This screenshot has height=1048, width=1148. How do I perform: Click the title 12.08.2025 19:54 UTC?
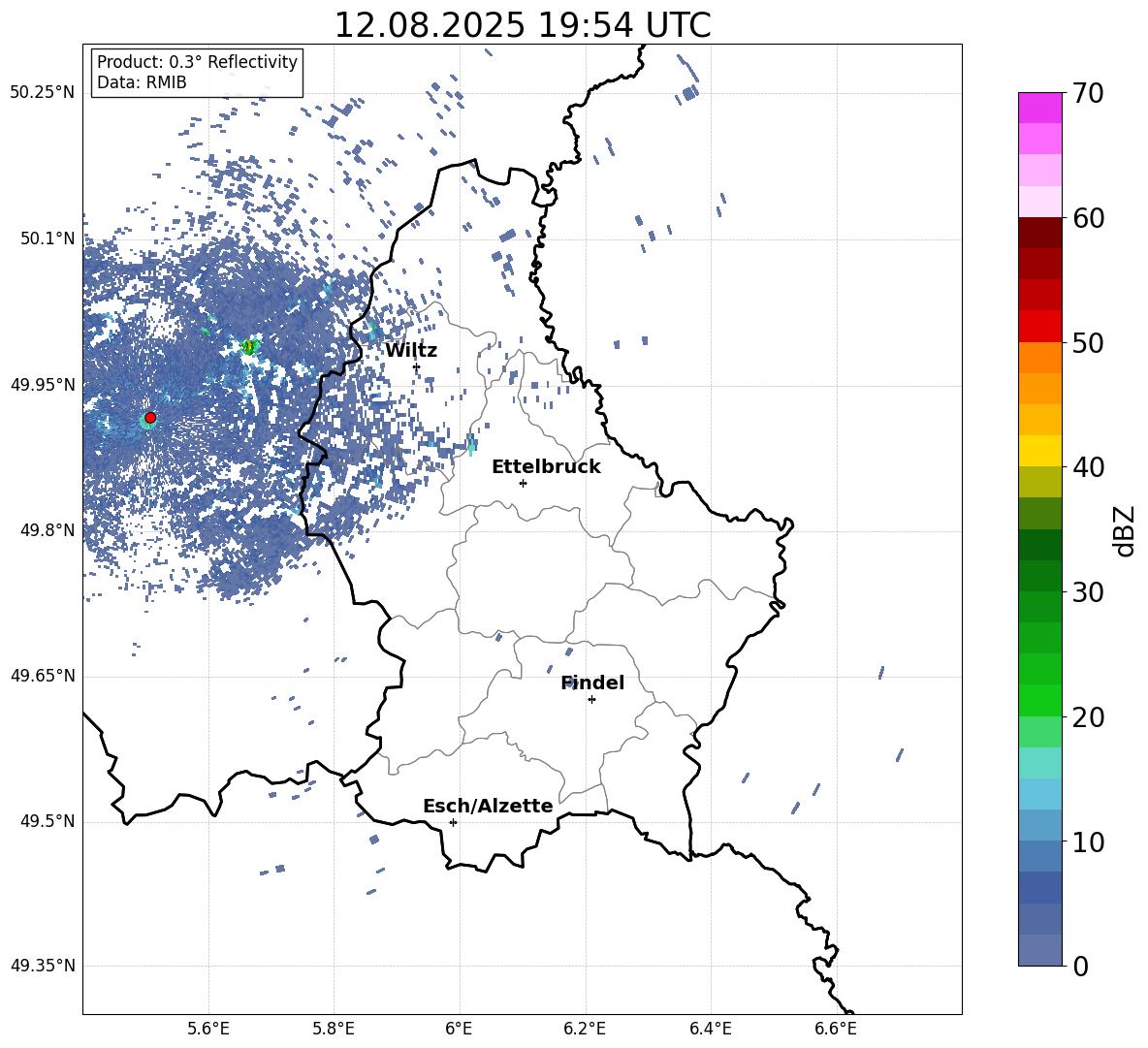(523, 25)
